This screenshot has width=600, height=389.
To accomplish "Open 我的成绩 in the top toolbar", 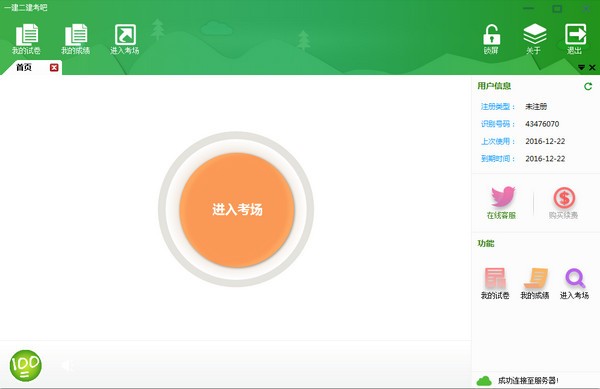I will click(75, 39).
